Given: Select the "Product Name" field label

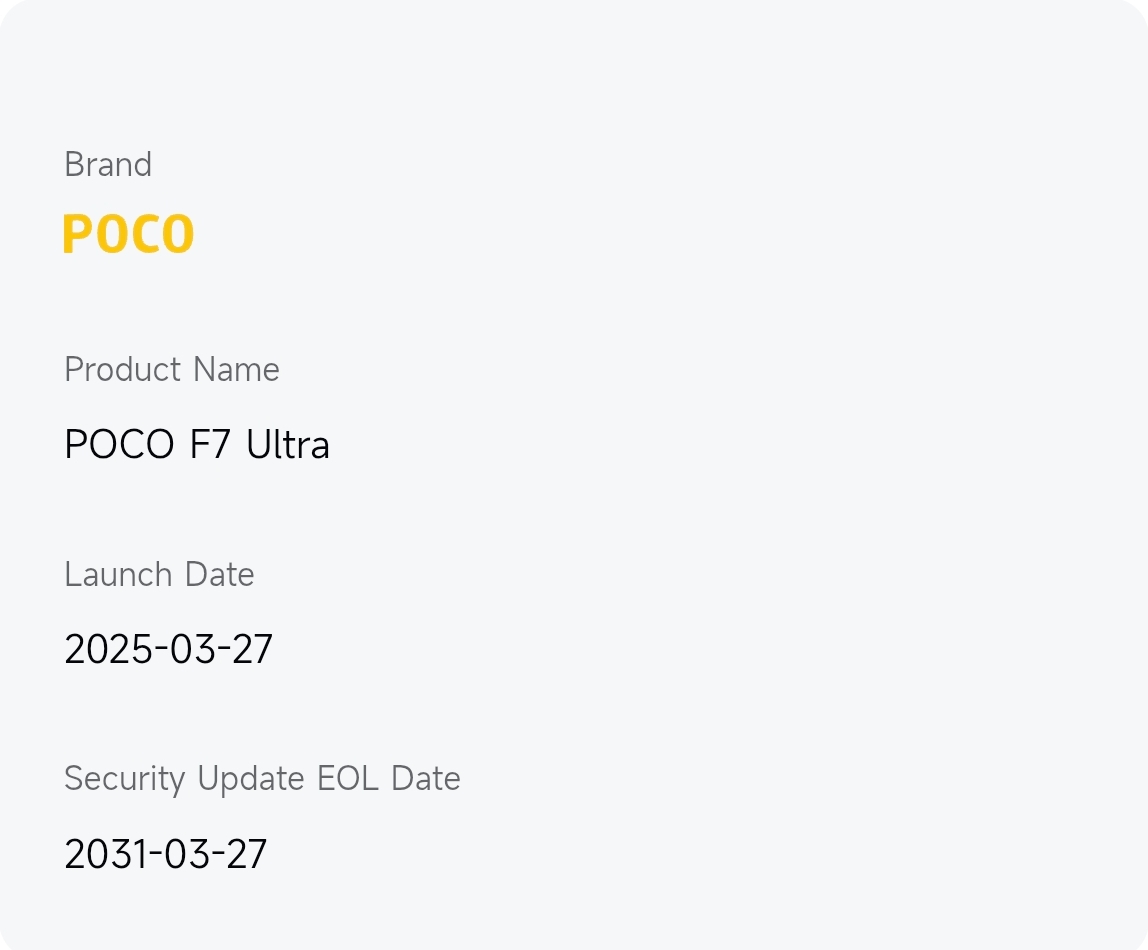Looking at the screenshot, I should tap(172, 370).
